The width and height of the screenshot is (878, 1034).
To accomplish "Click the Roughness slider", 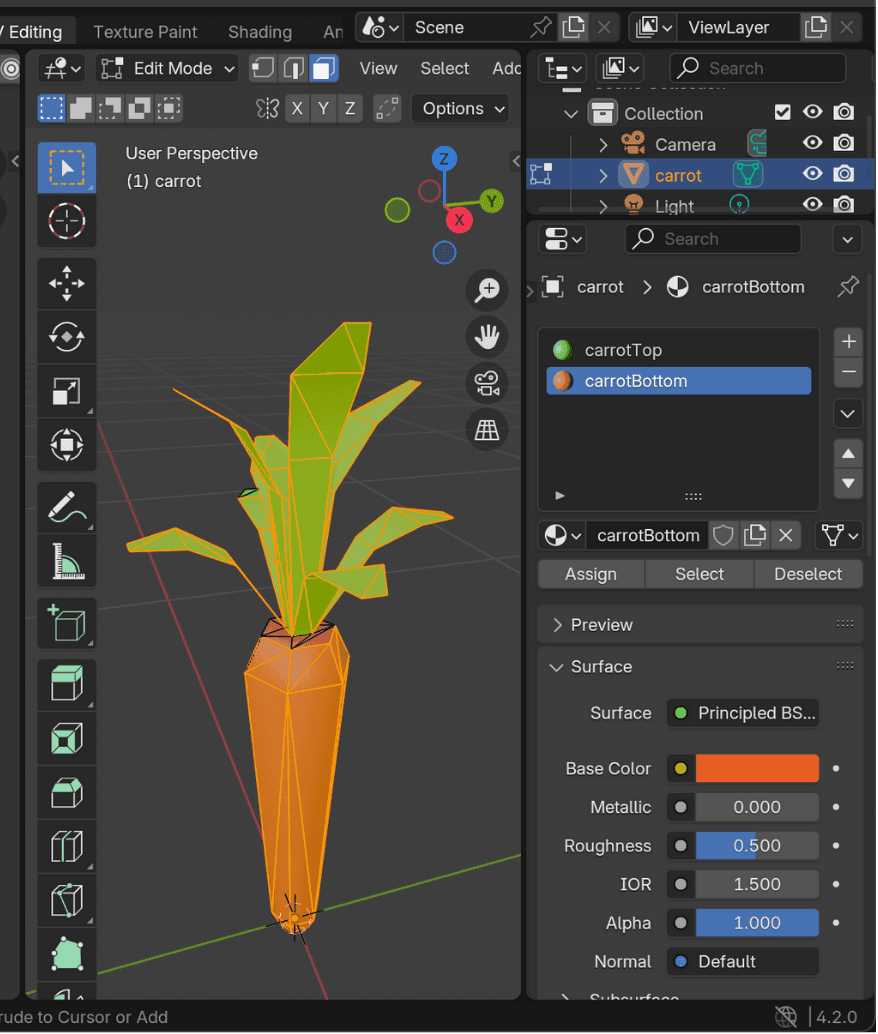I will [757, 846].
